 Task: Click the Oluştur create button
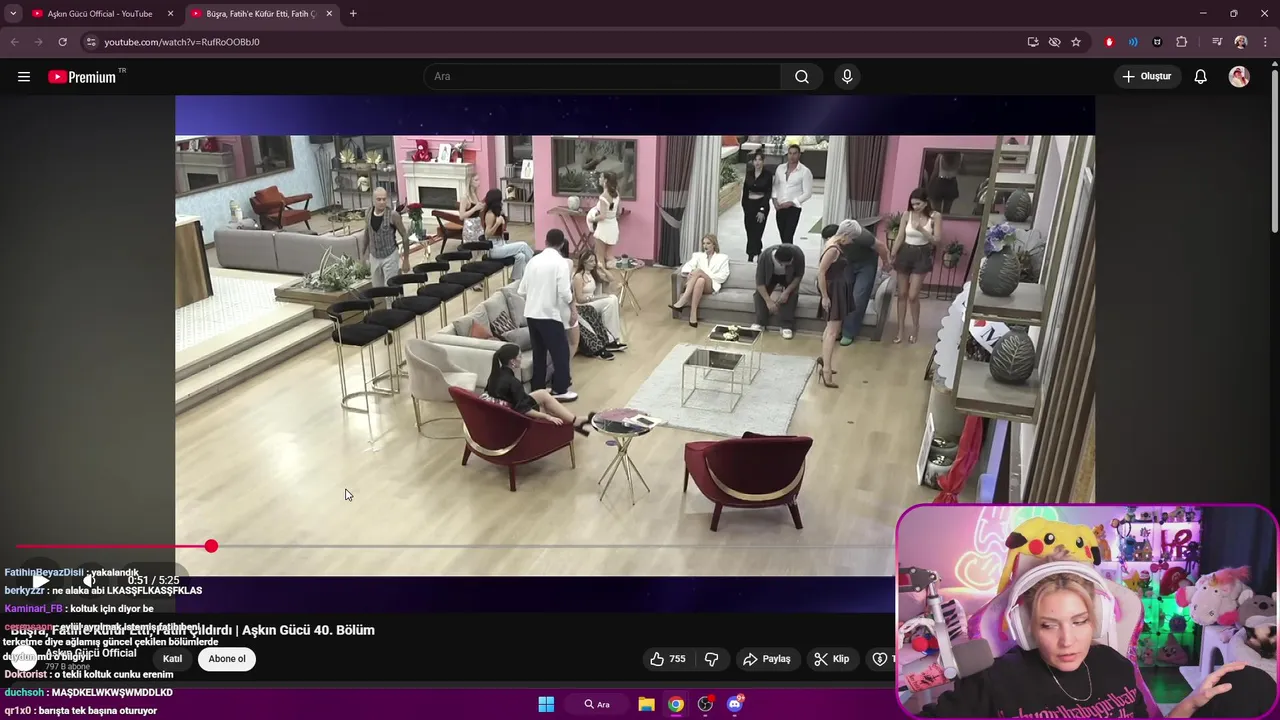tap(1146, 77)
